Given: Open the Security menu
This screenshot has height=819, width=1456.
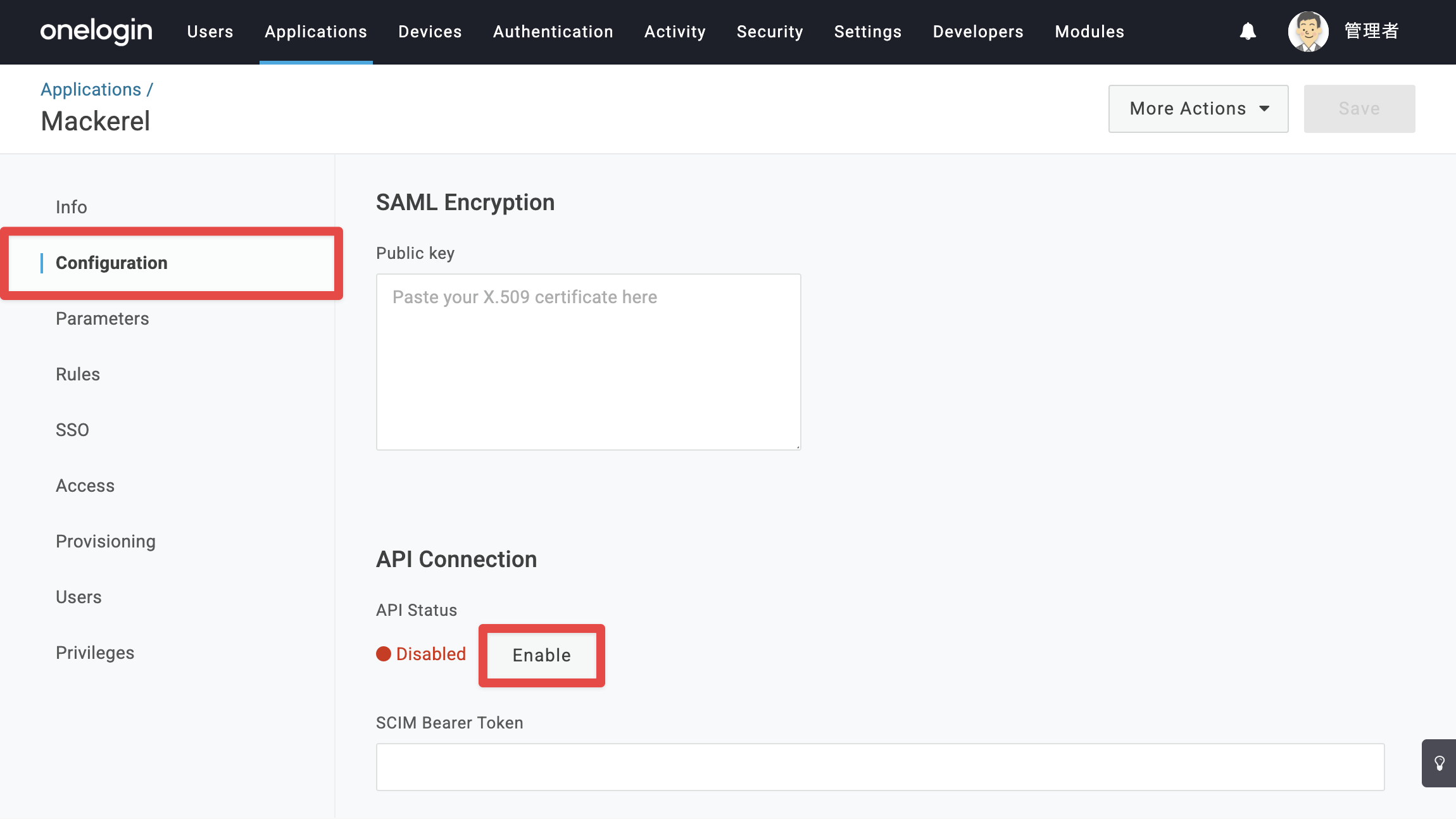Looking at the screenshot, I should point(770,32).
